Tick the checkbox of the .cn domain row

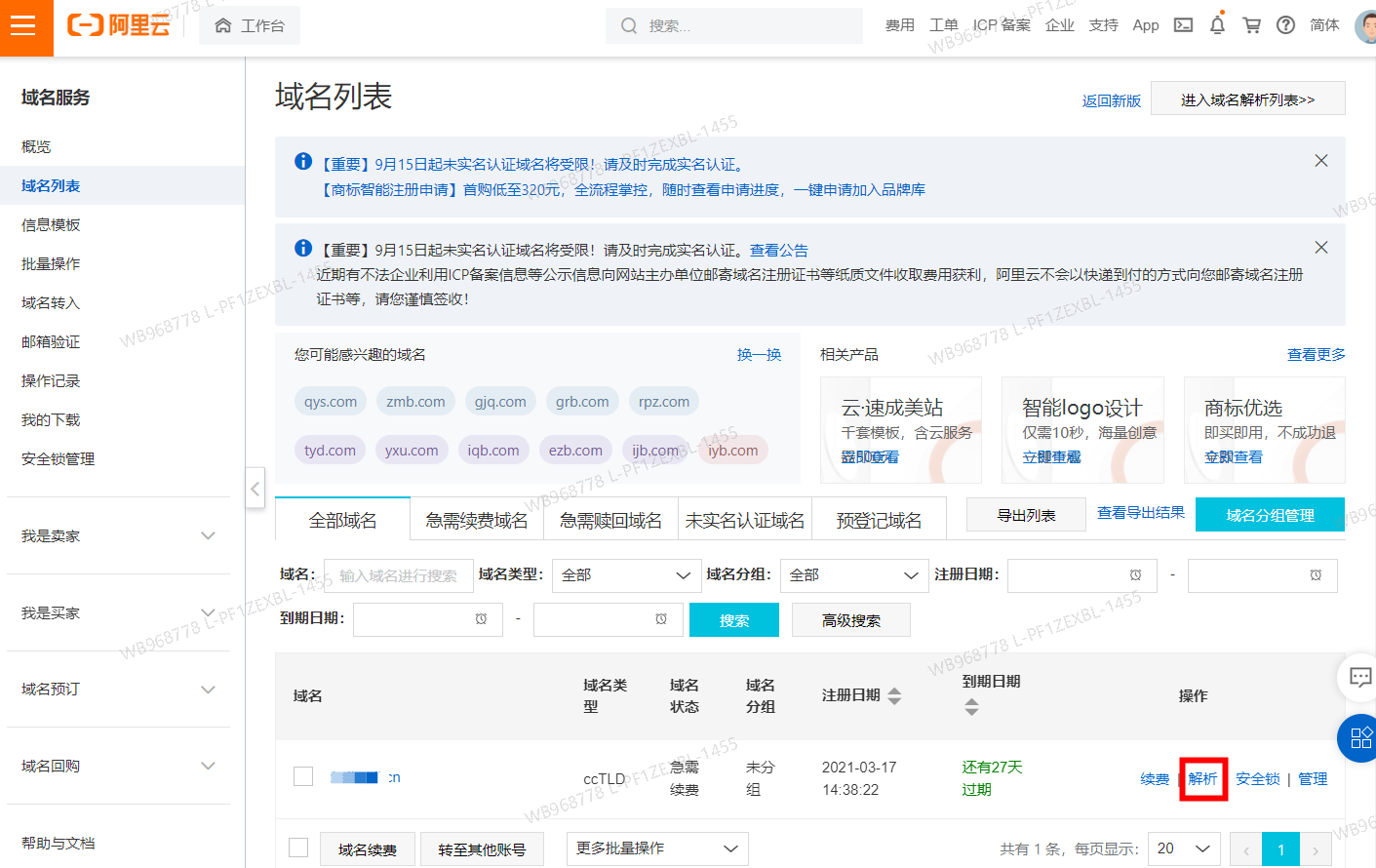[x=303, y=776]
